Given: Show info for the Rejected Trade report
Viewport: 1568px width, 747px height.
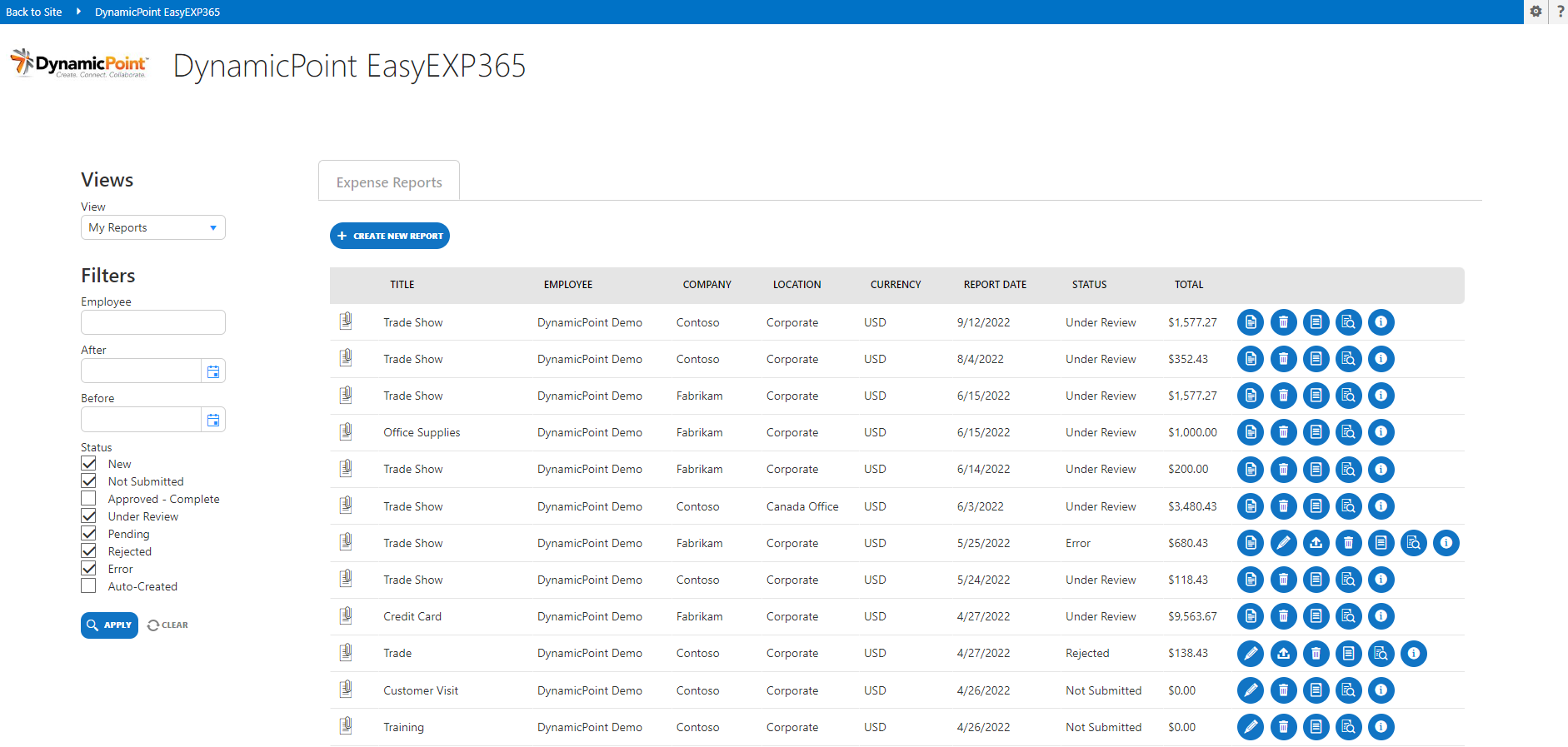Looking at the screenshot, I should 1413,654.
